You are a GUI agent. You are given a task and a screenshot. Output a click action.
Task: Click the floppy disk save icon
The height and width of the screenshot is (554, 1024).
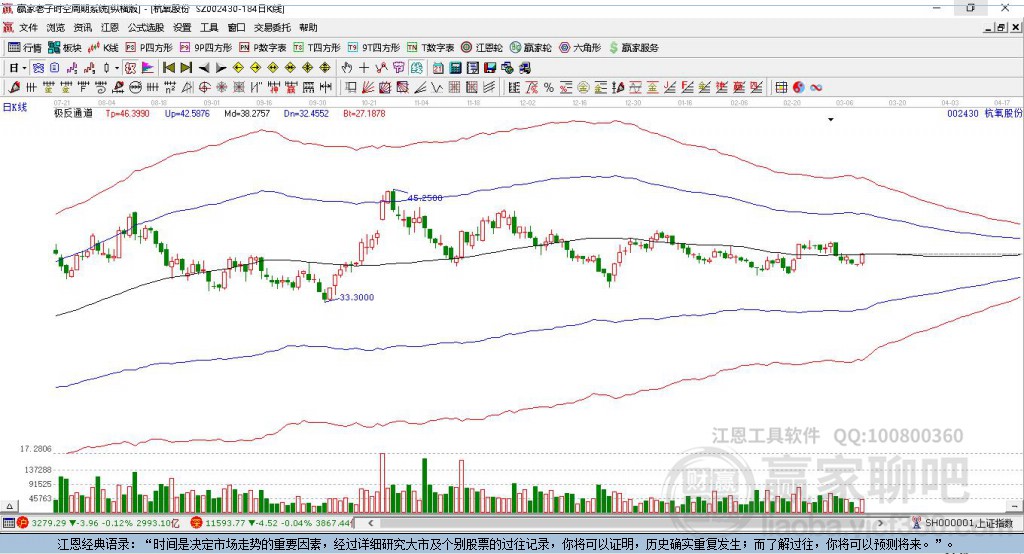[x=490, y=68]
